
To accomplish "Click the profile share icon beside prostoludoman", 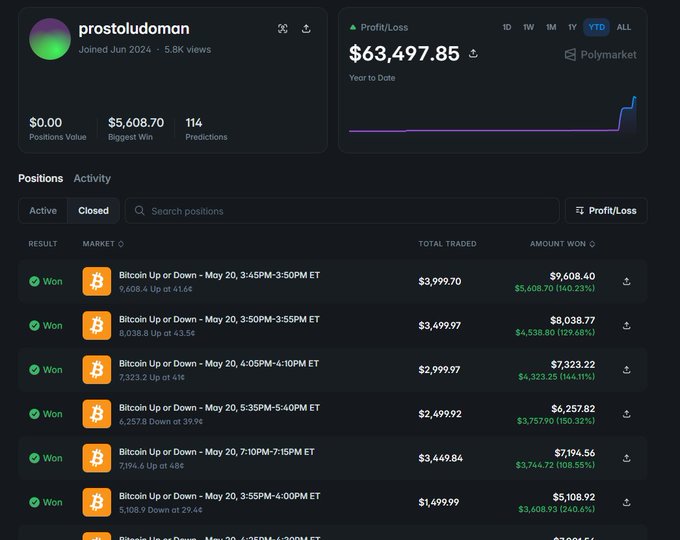I will [x=306, y=29].
